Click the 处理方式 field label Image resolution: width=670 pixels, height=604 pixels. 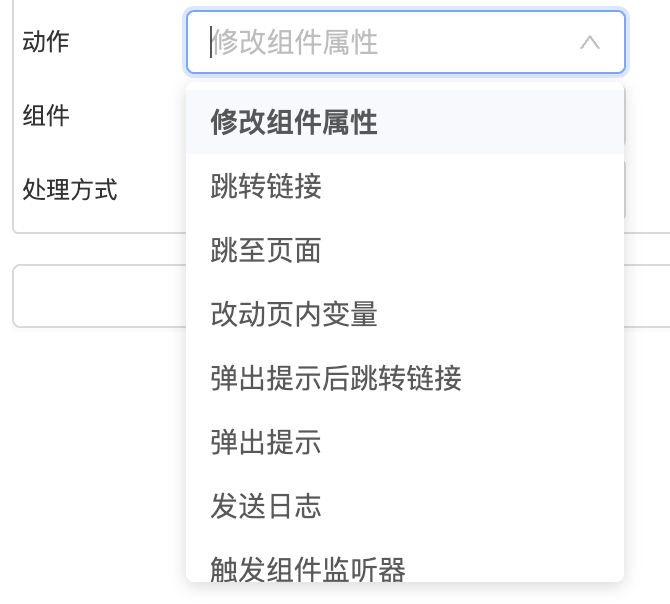pos(70,189)
